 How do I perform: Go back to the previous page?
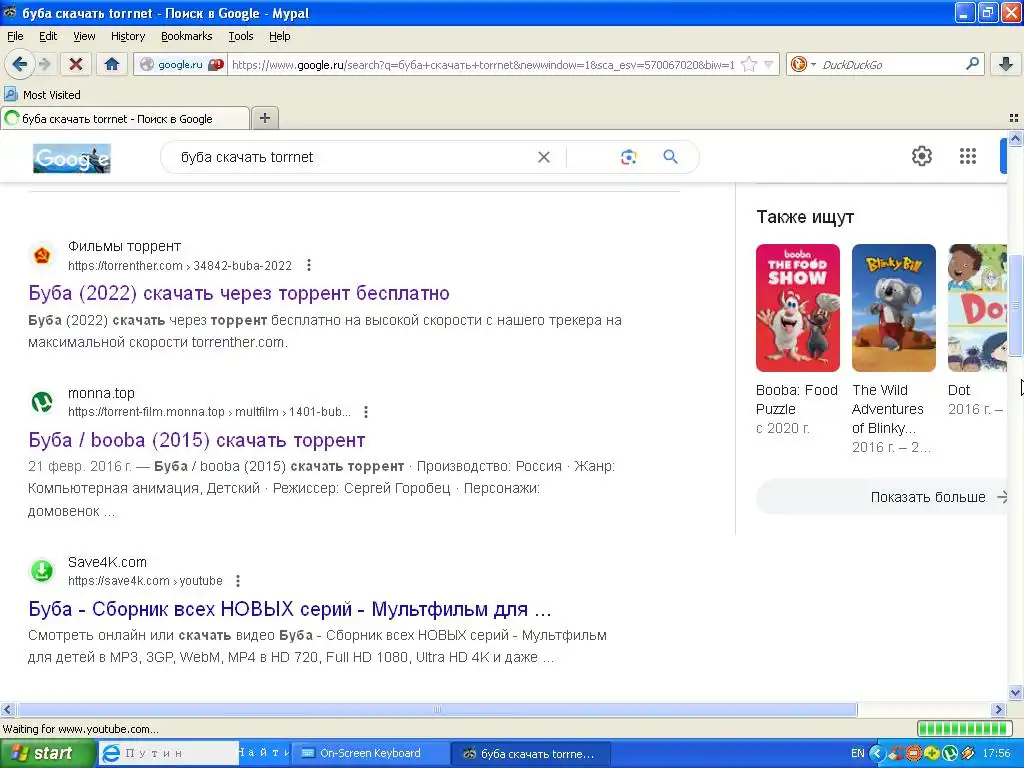coord(19,64)
